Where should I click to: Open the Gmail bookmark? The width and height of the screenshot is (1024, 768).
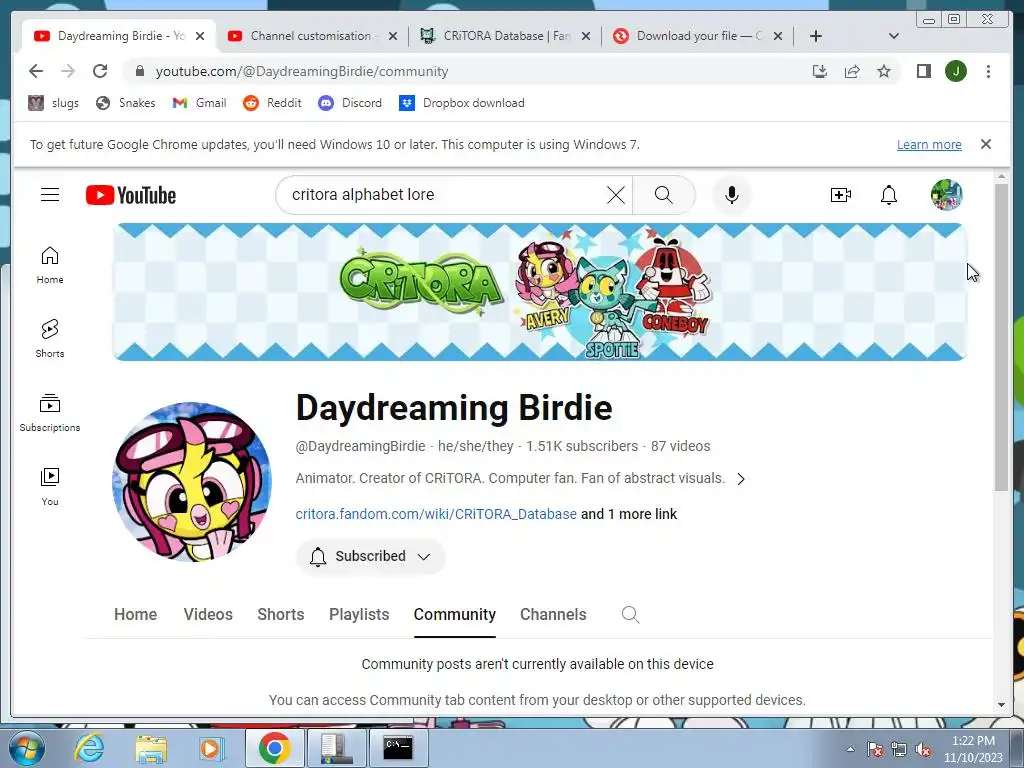[199, 103]
